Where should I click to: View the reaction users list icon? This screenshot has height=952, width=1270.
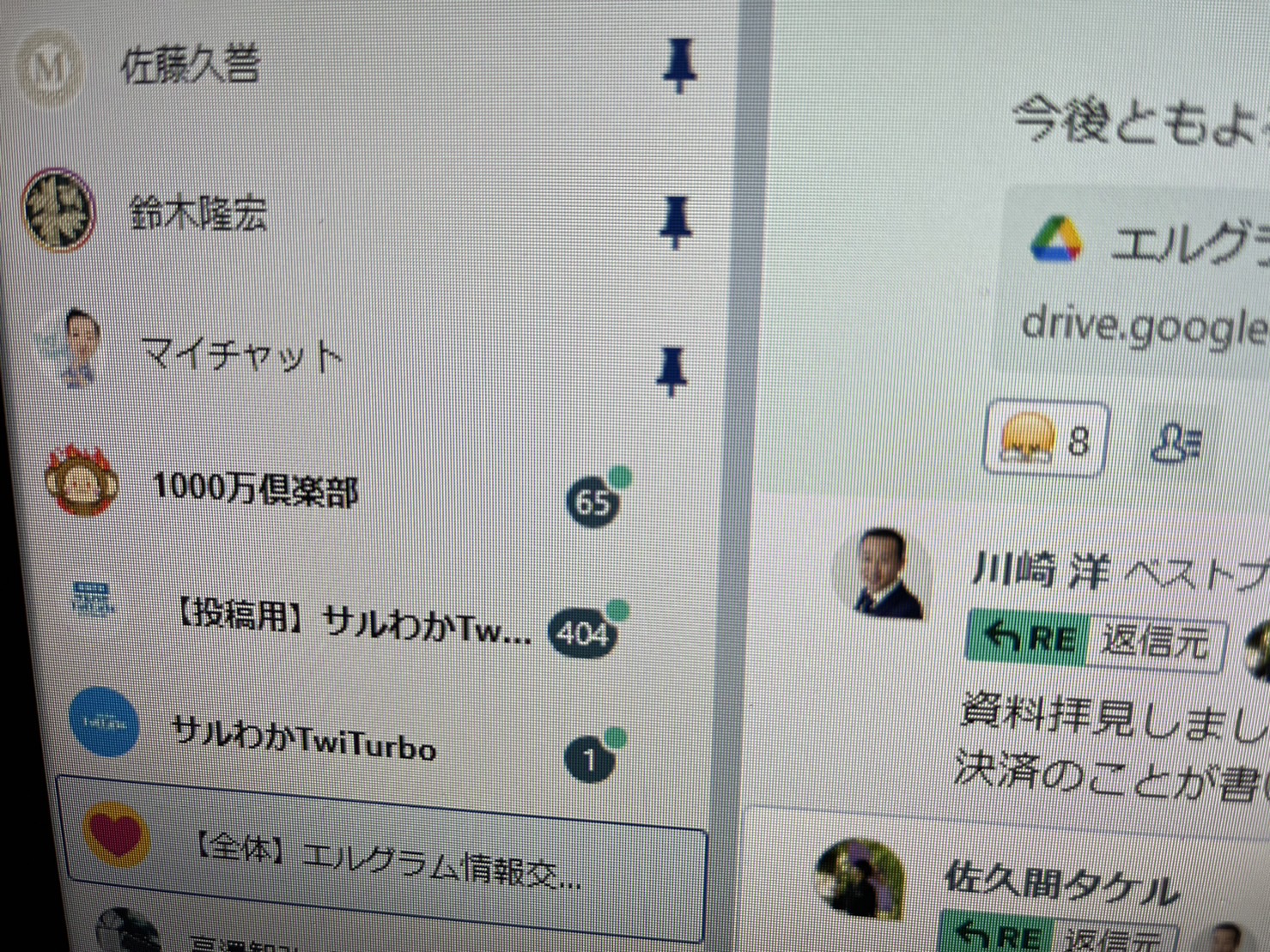(1176, 442)
